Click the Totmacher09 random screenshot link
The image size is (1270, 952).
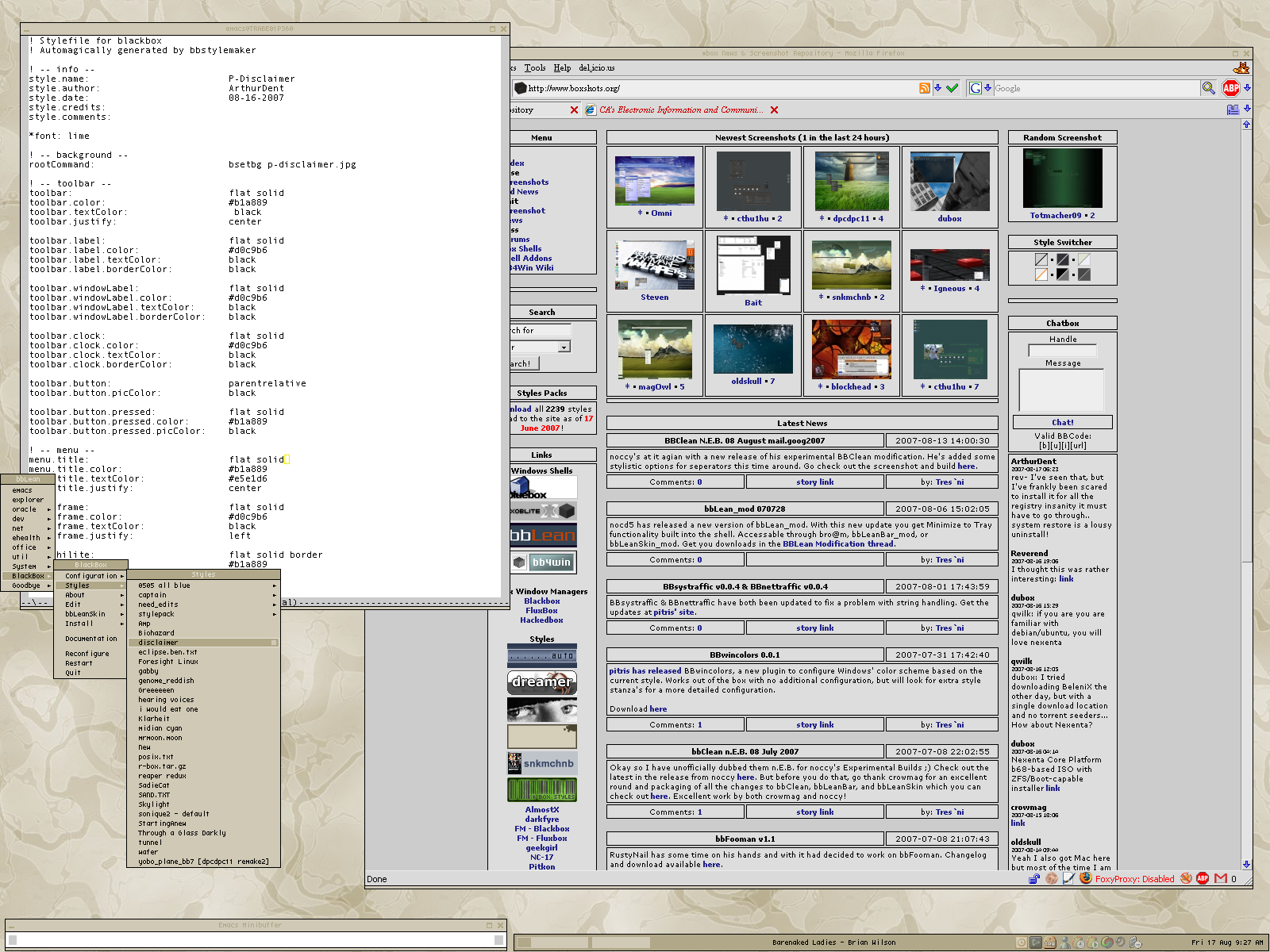pos(1062,216)
